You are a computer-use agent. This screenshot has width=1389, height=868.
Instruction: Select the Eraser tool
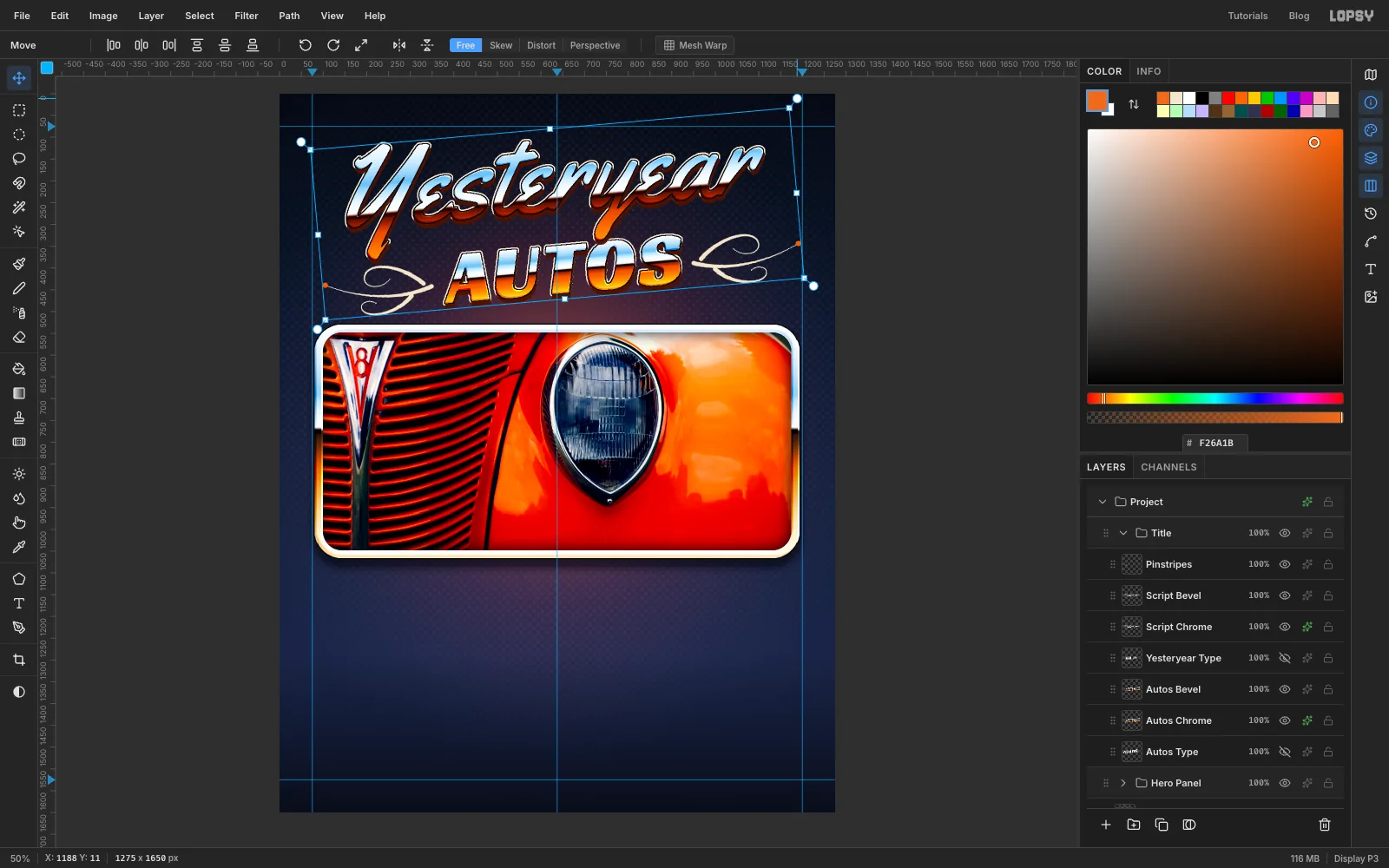point(19,337)
